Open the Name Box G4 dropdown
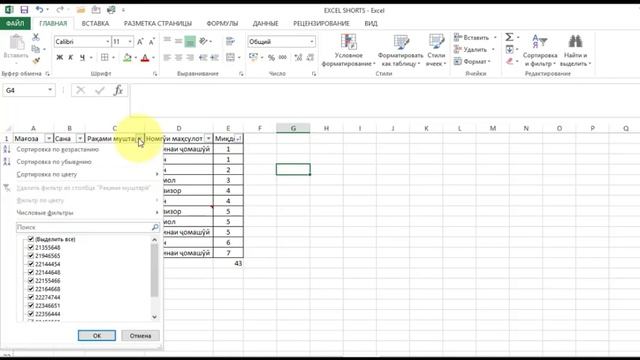Image resolution: width=640 pixels, height=360 pixels. 50,90
